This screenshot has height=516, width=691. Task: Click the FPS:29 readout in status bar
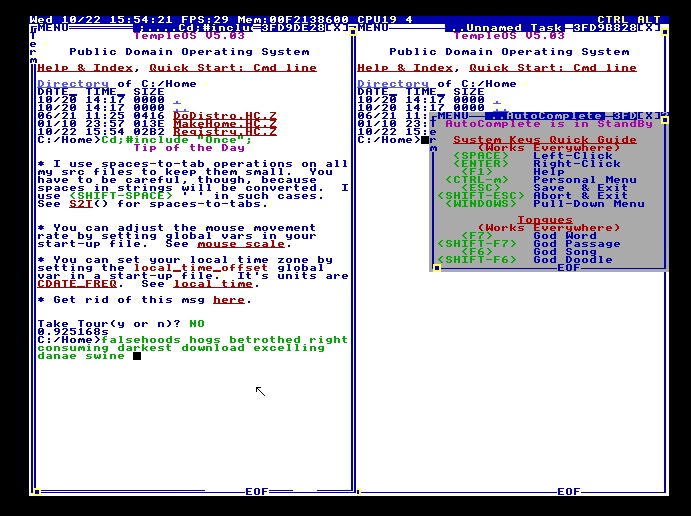pos(205,20)
